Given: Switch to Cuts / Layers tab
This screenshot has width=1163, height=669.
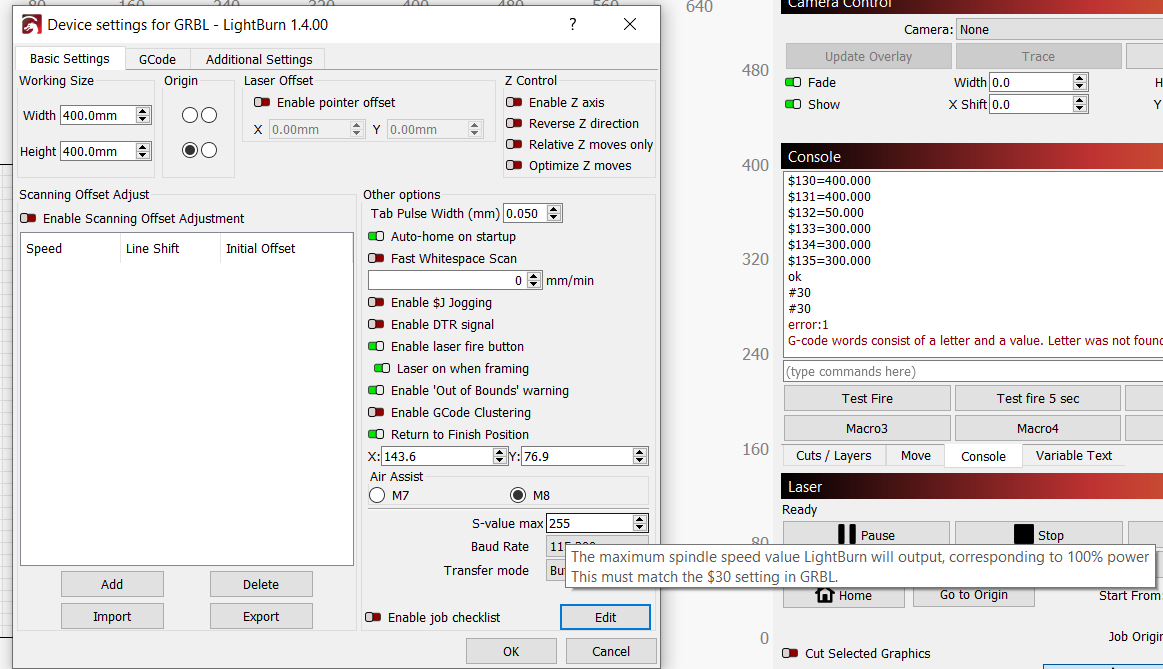Looking at the screenshot, I should click(x=834, y=455).
